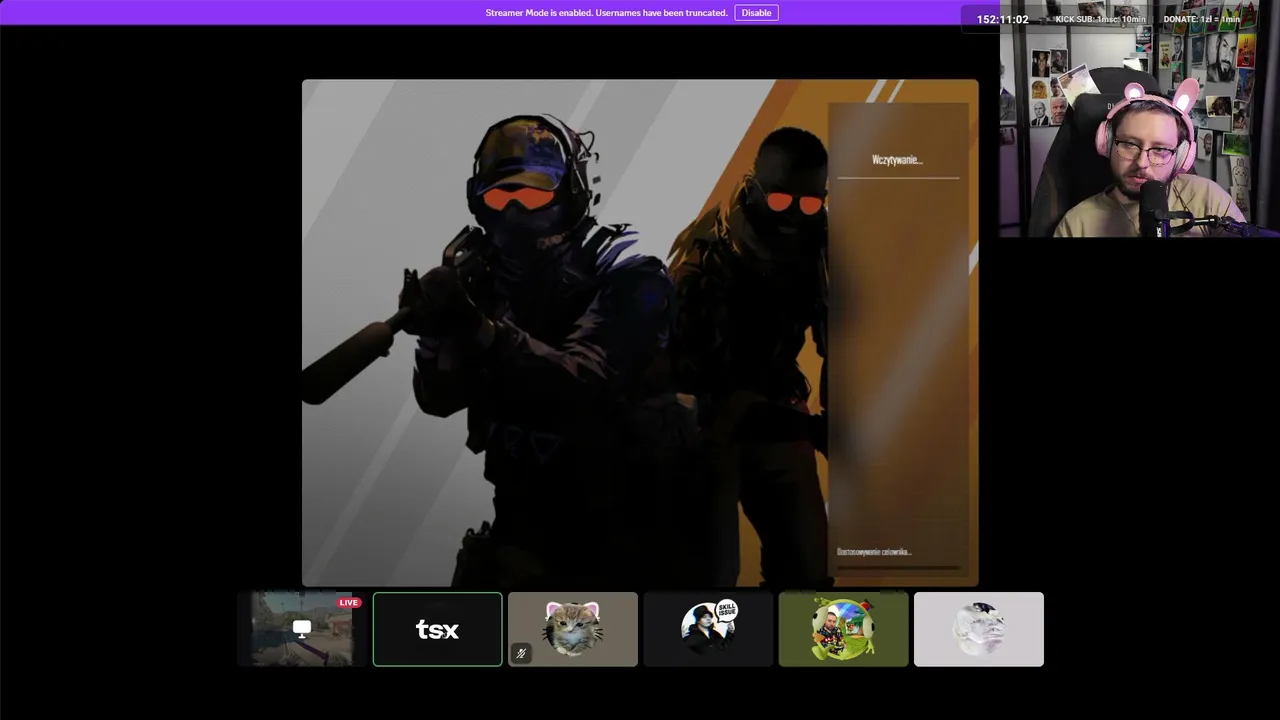This screenshot has height=720, width=1280.
Task: Click the 'DONATE: 1zł = 1min' overlay text
Action: tap(1201, 19)
